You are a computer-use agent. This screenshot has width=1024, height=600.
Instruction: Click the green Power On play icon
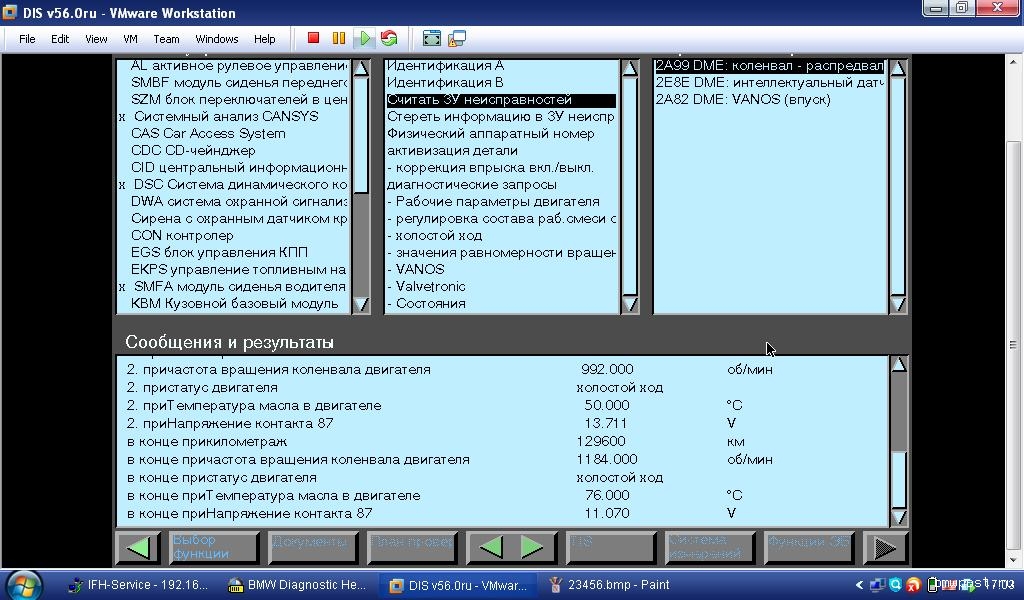365,38
